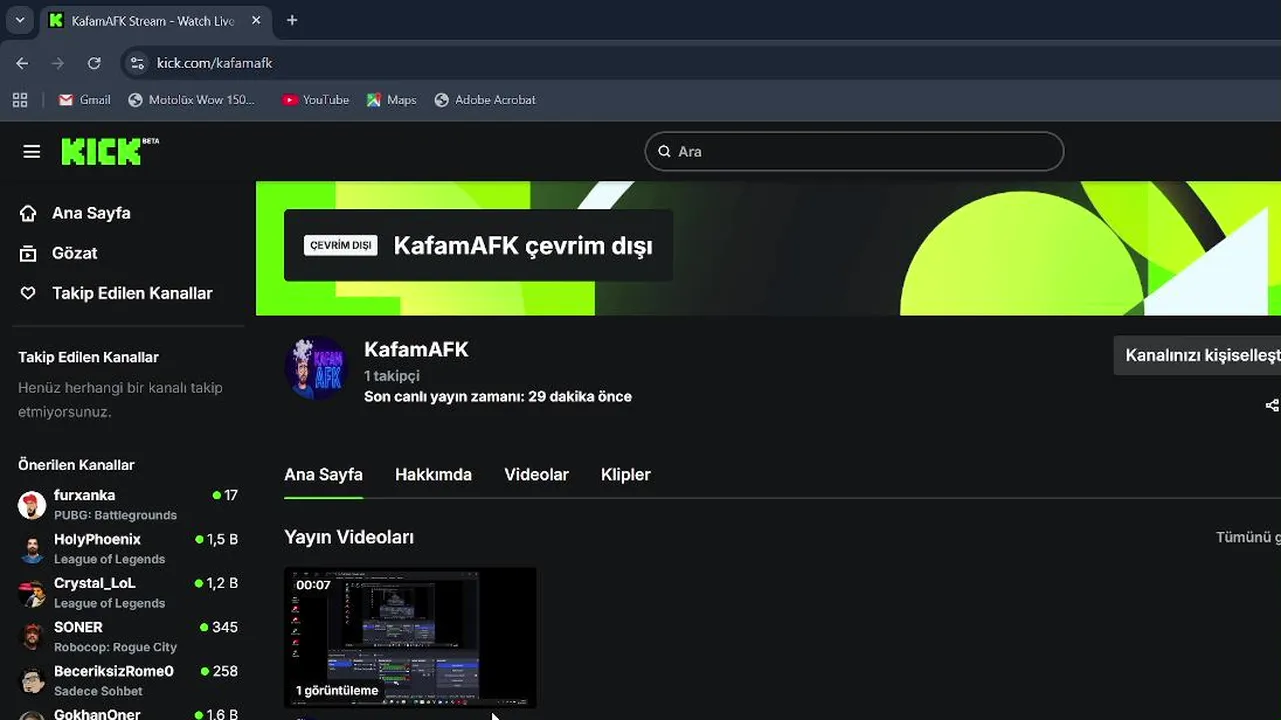
Task: Click the browser forward arrow
Action: tap(58, 63)
